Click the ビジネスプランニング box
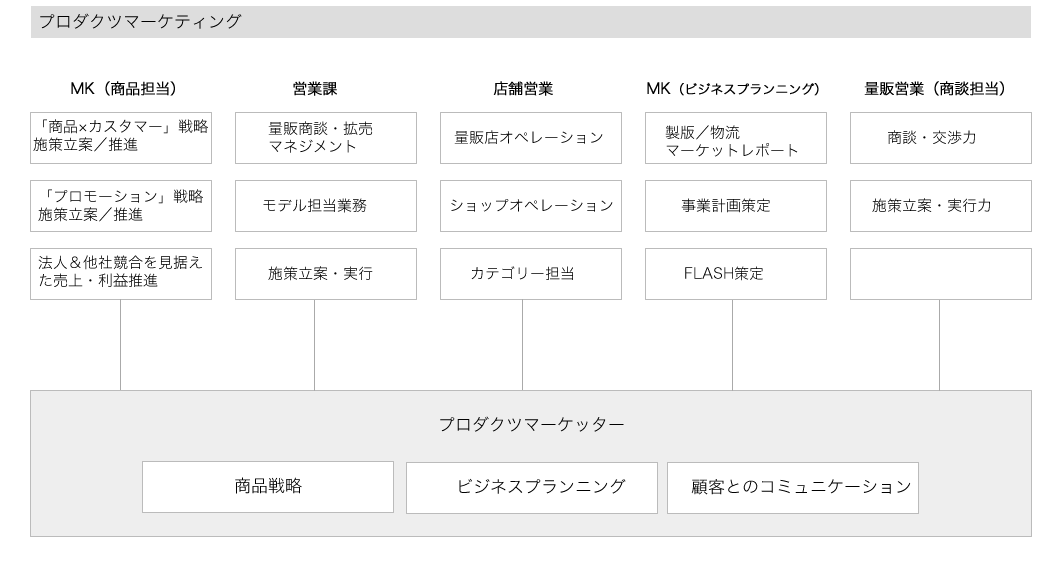1054x569 pixels. pos(531,487)
